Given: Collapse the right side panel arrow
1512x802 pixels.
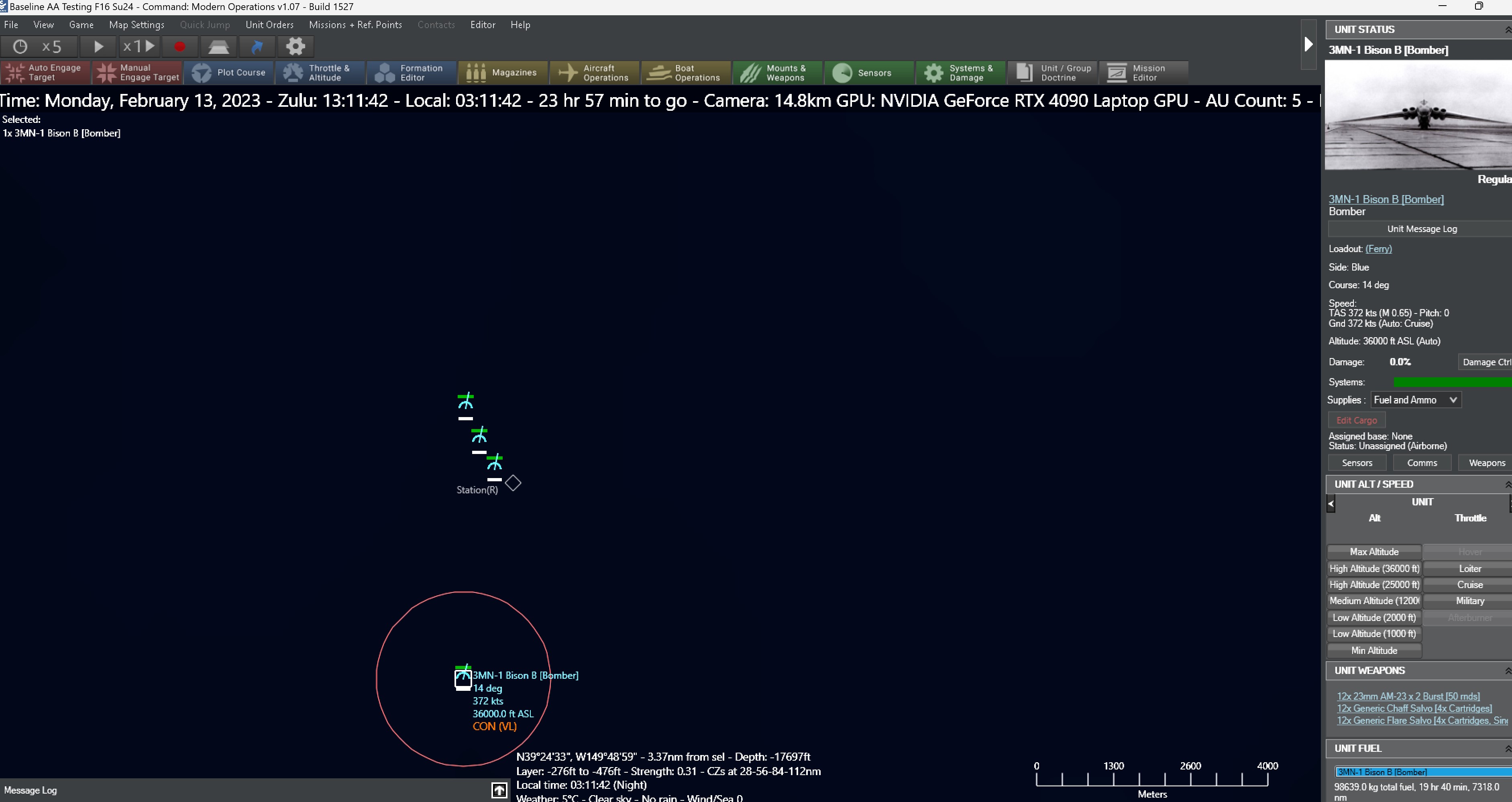Looking at the screenshot, I should [1308, 45].
